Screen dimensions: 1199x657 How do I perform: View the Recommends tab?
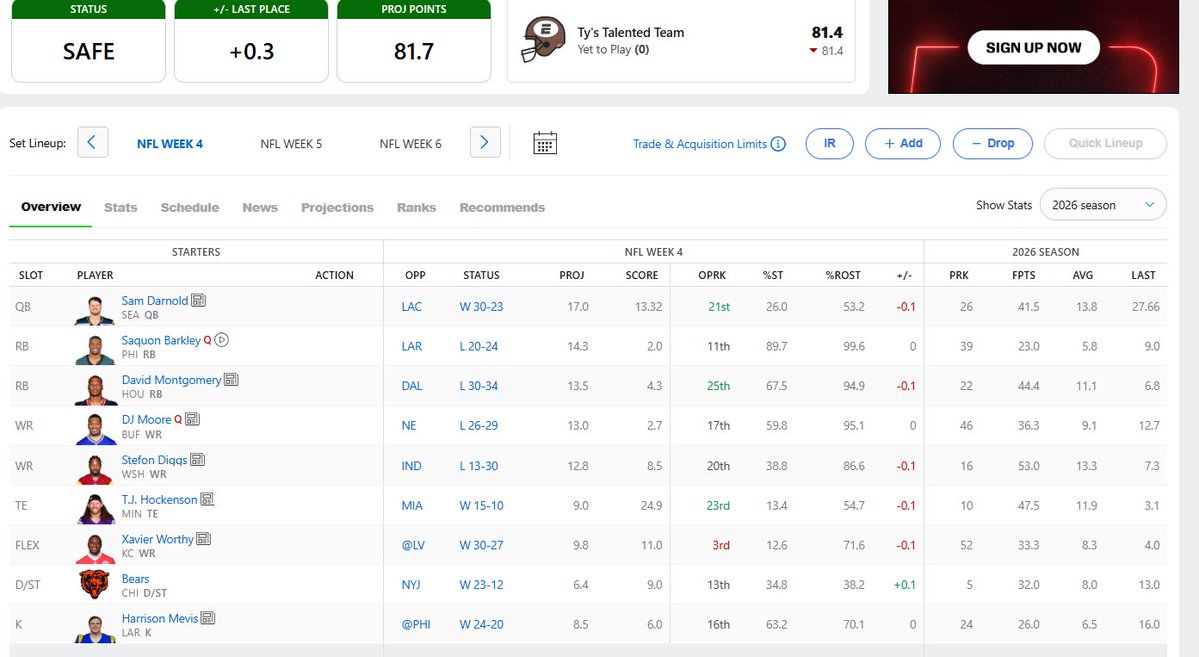(x=502, y=207)
